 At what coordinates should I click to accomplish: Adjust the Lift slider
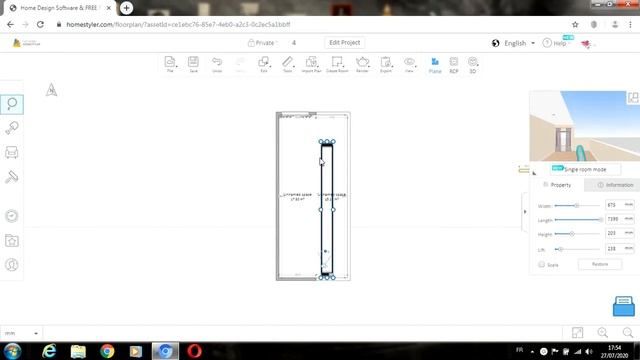coord(560,249)
